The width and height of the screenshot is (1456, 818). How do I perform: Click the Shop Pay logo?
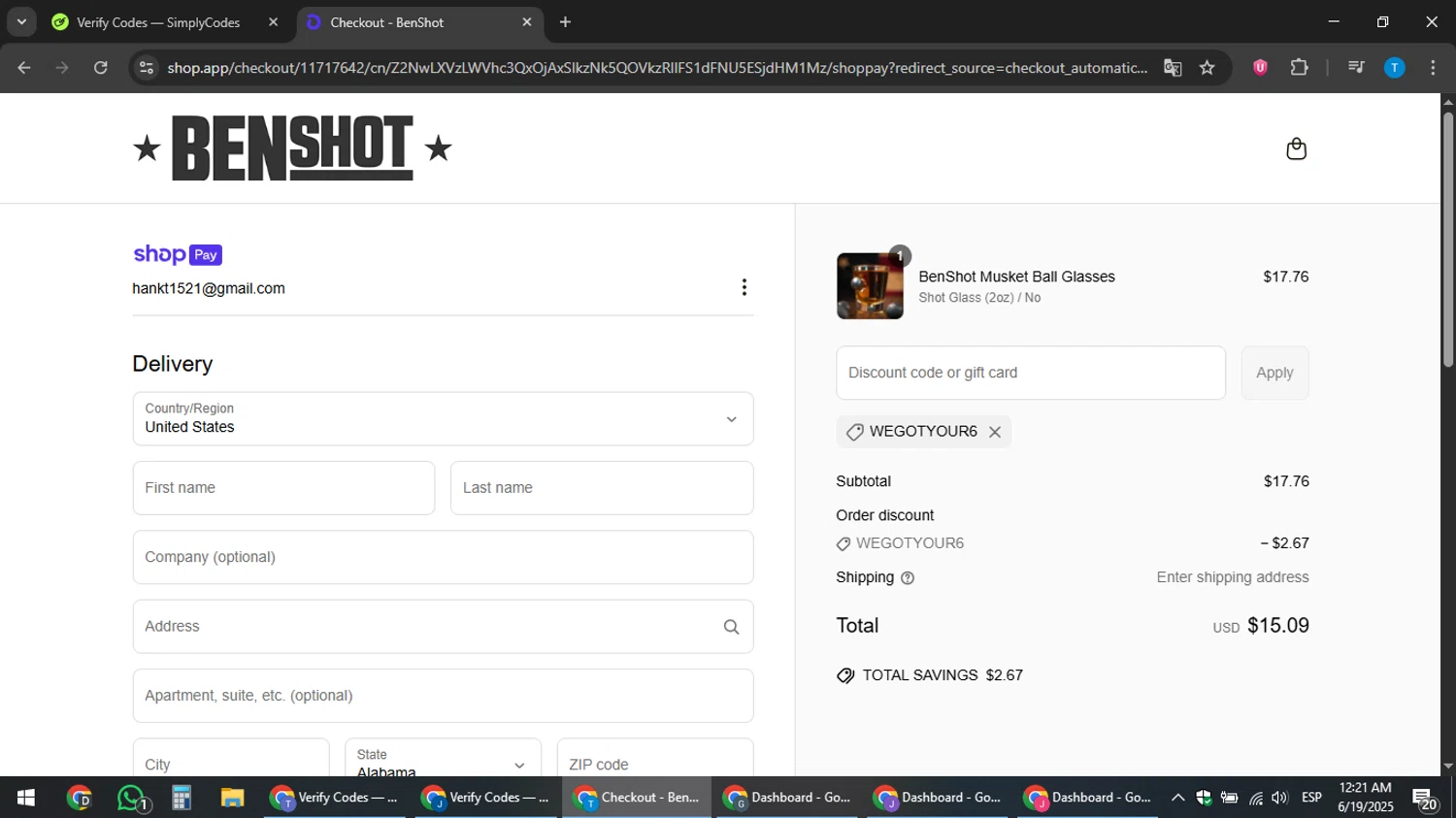178,254
